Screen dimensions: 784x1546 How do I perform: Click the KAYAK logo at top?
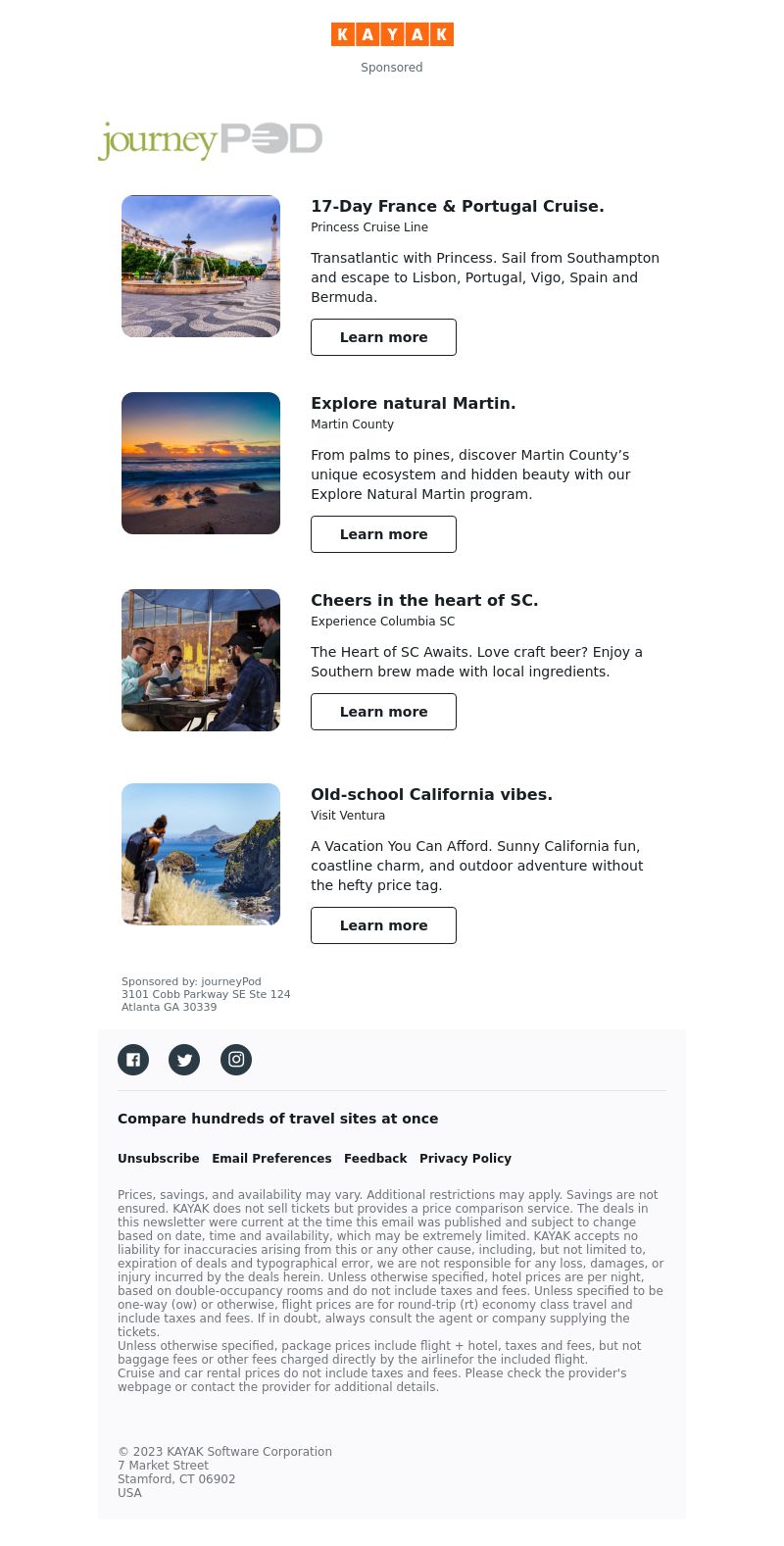point(392,34)
